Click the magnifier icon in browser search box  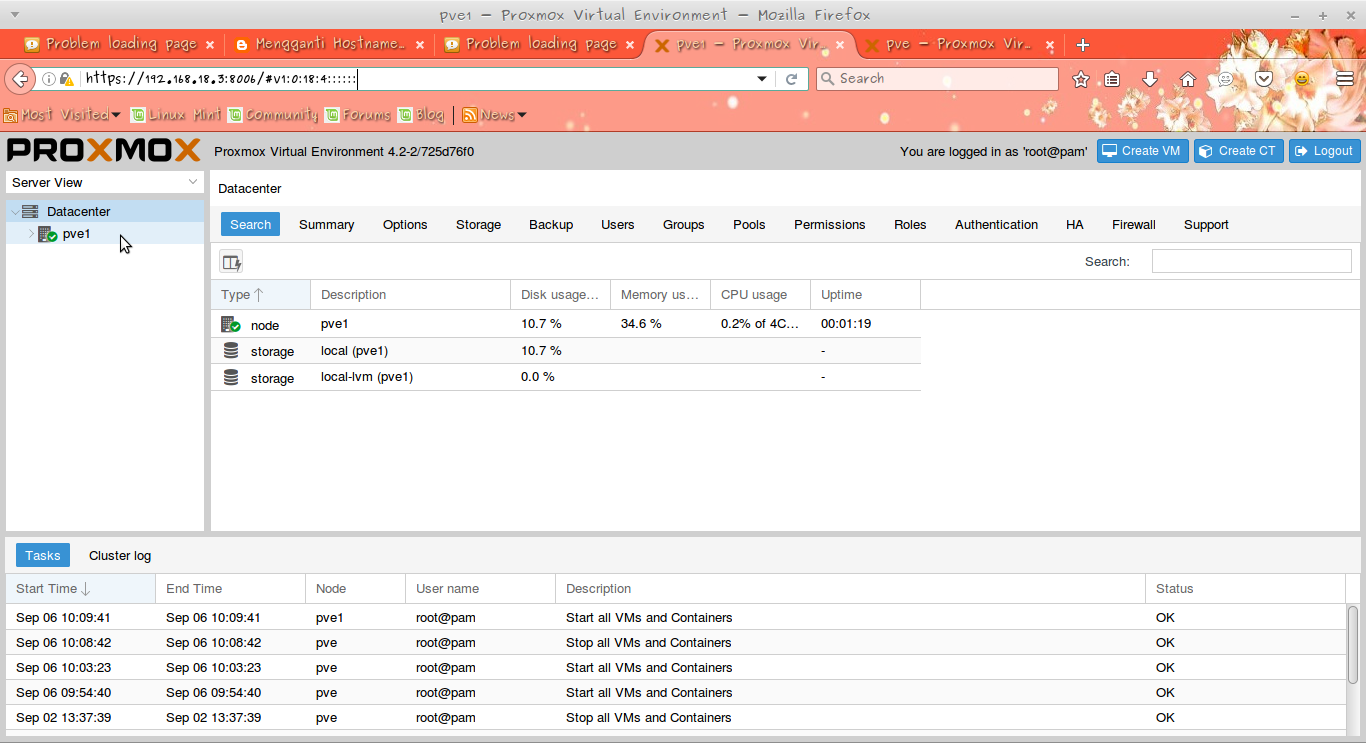coord(827,79)
